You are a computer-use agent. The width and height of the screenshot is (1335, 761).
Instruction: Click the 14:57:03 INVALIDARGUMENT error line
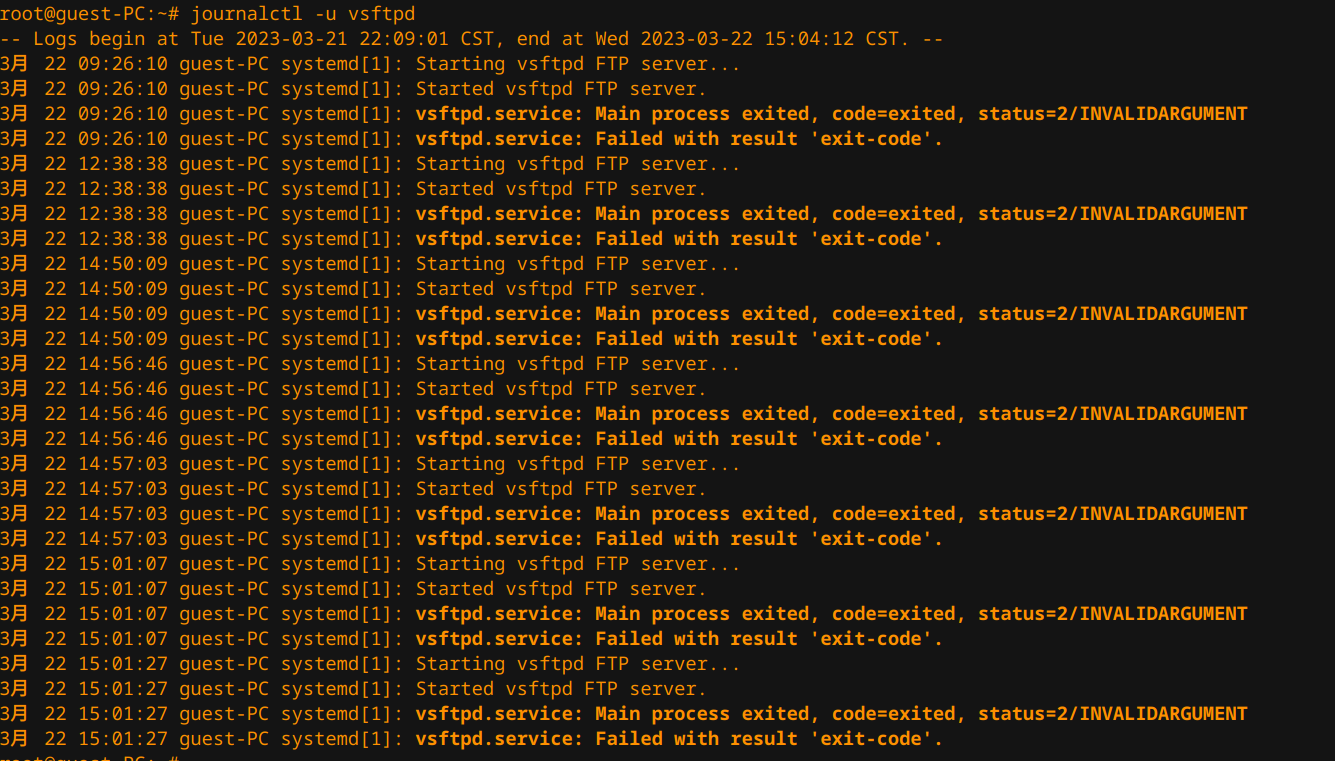[x=624, y=514]
